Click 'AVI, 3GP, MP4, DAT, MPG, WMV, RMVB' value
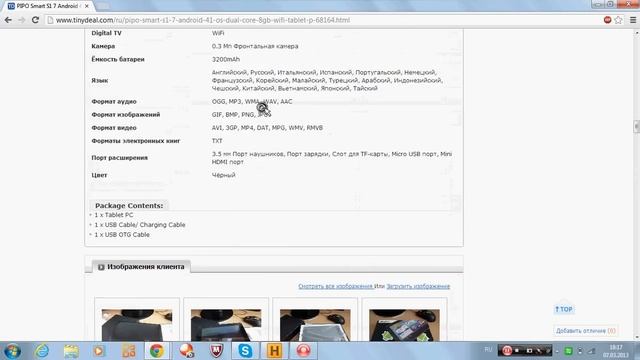 click(267, 128)
